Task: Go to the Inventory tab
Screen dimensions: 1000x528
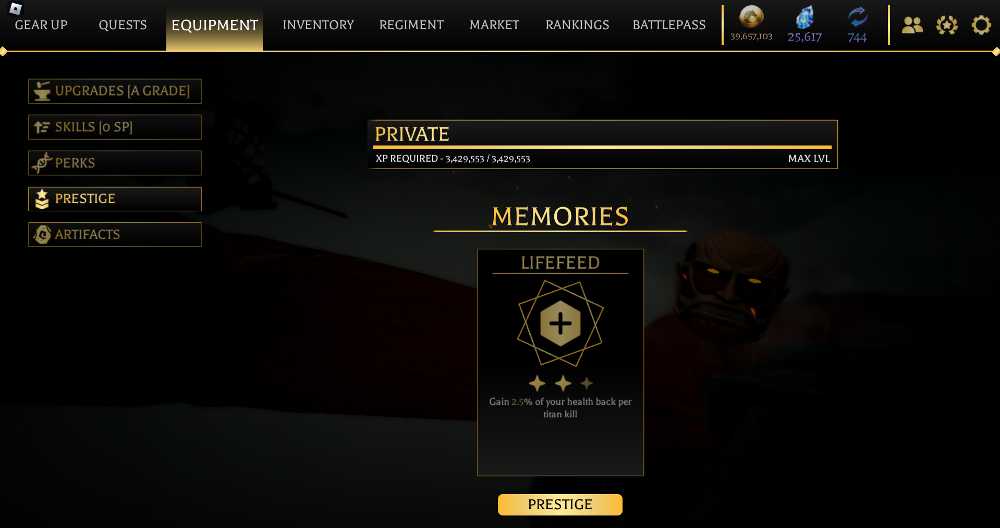Action: (318, 25)
